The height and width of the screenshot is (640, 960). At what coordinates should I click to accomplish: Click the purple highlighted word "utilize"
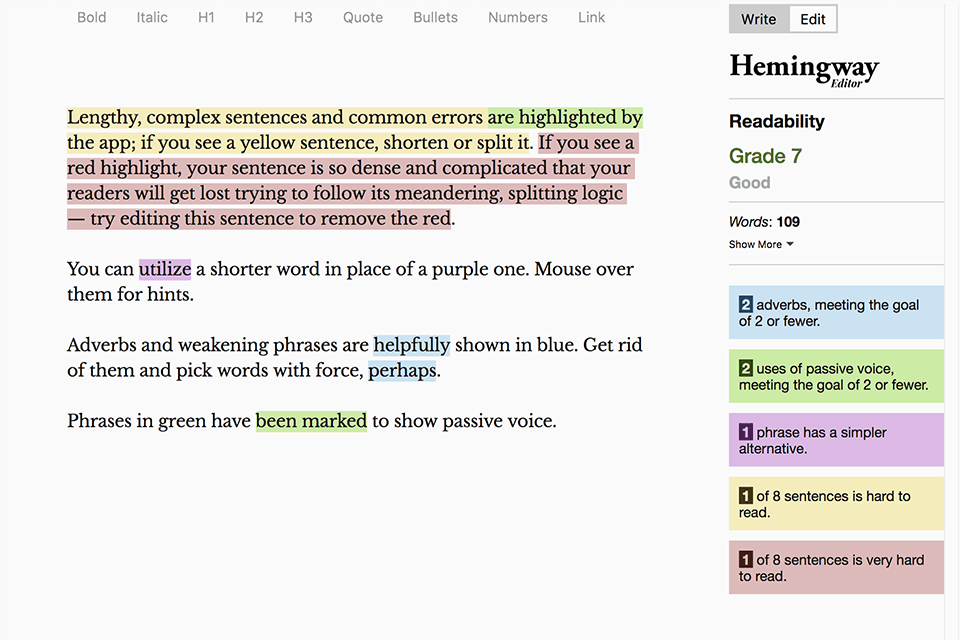point(165,269)
